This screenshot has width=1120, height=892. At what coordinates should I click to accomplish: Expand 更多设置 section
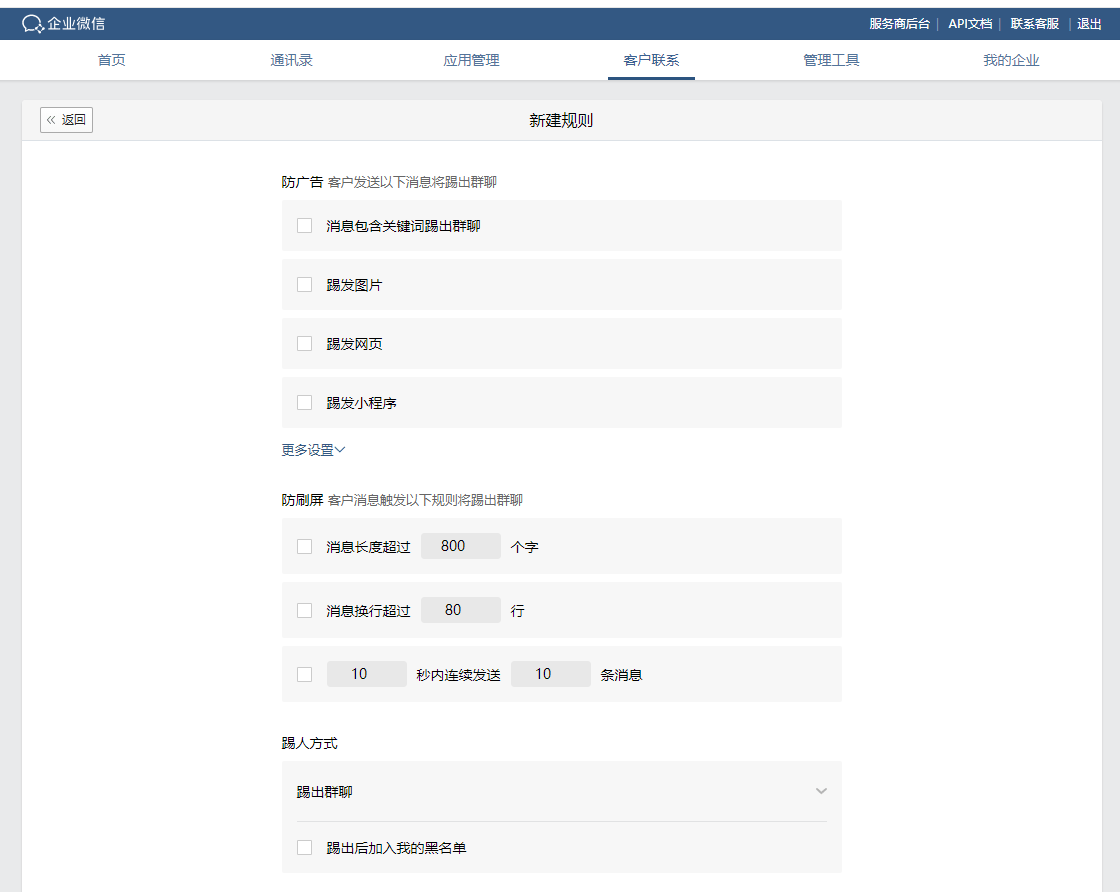[x=313, y=450]
